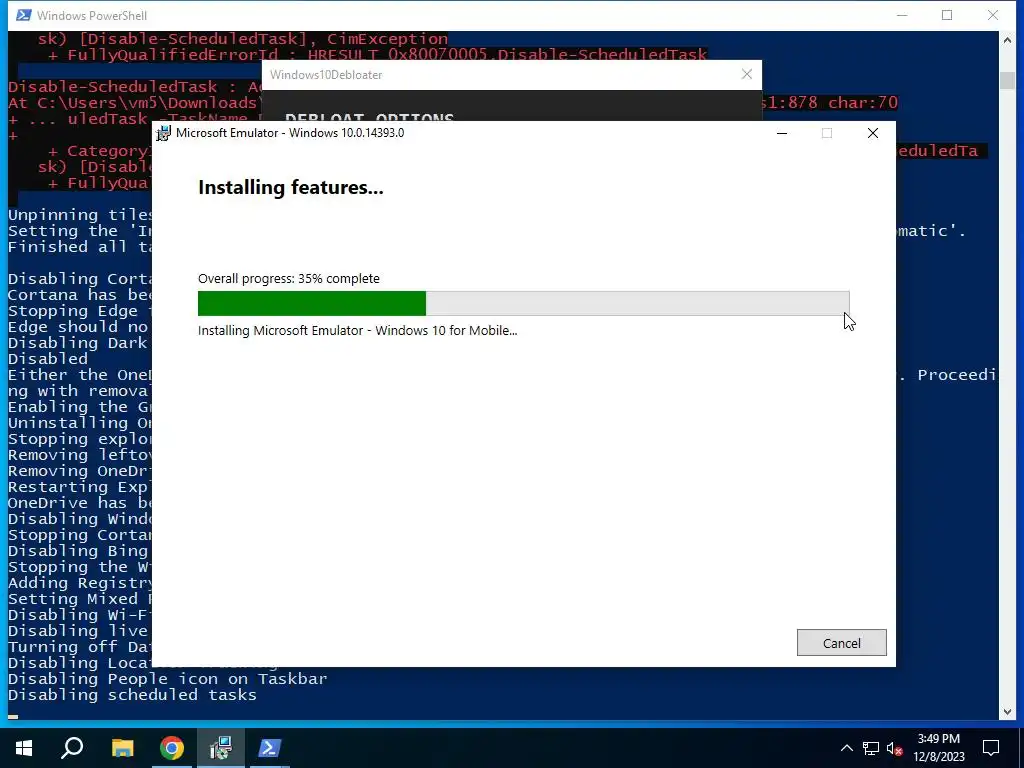This screenshot has width=1024, height=768.
Task: Open the network status tray icon
Action: (x=871, y=748)
